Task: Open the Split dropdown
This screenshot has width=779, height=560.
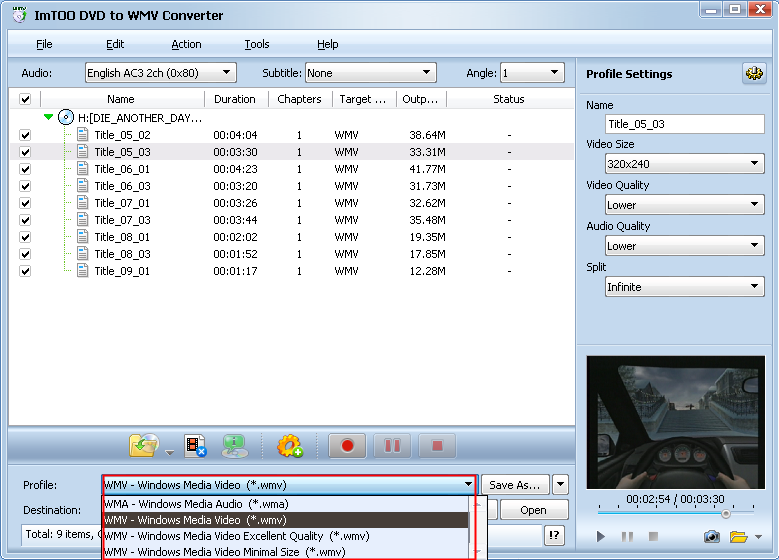Action: (685, 287)
